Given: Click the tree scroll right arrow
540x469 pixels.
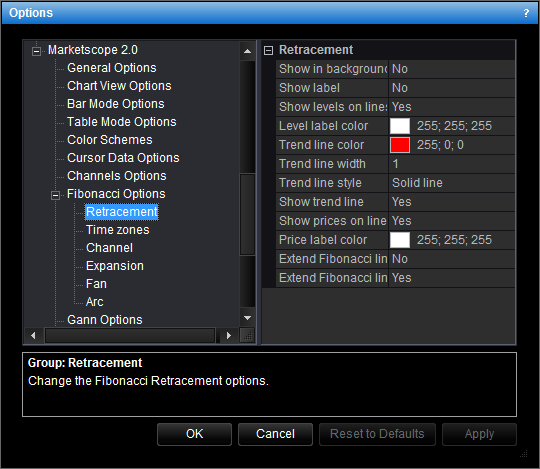Looking at the screenshot, I should tap(229, 335).
